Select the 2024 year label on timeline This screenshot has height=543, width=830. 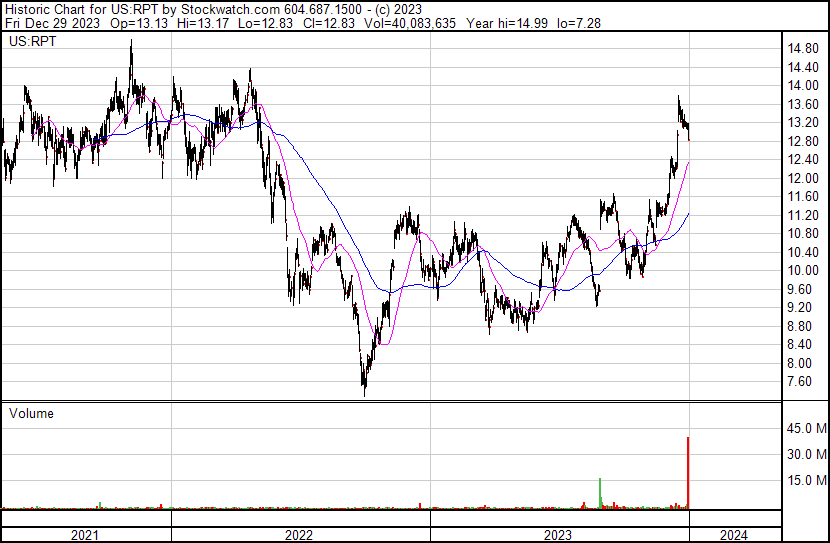tap(732, 535)
